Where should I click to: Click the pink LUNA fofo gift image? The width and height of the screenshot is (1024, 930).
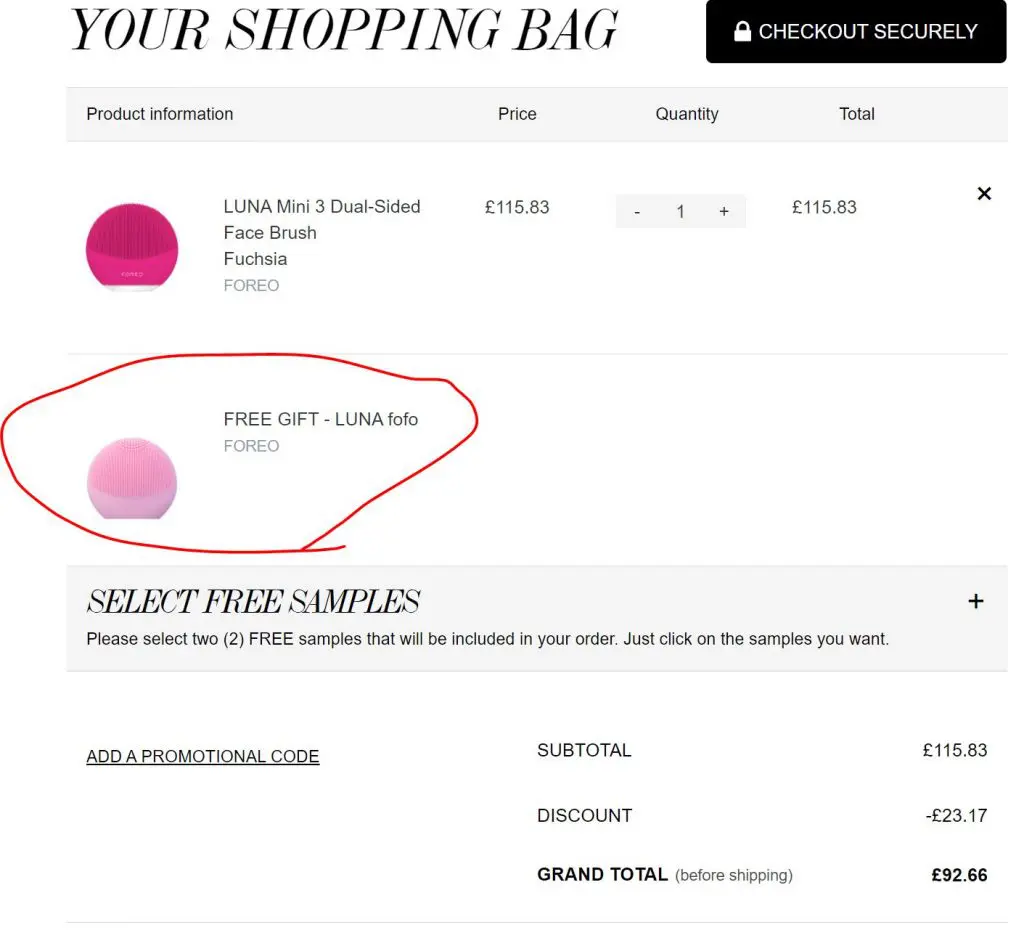click(x=131, y=479)
